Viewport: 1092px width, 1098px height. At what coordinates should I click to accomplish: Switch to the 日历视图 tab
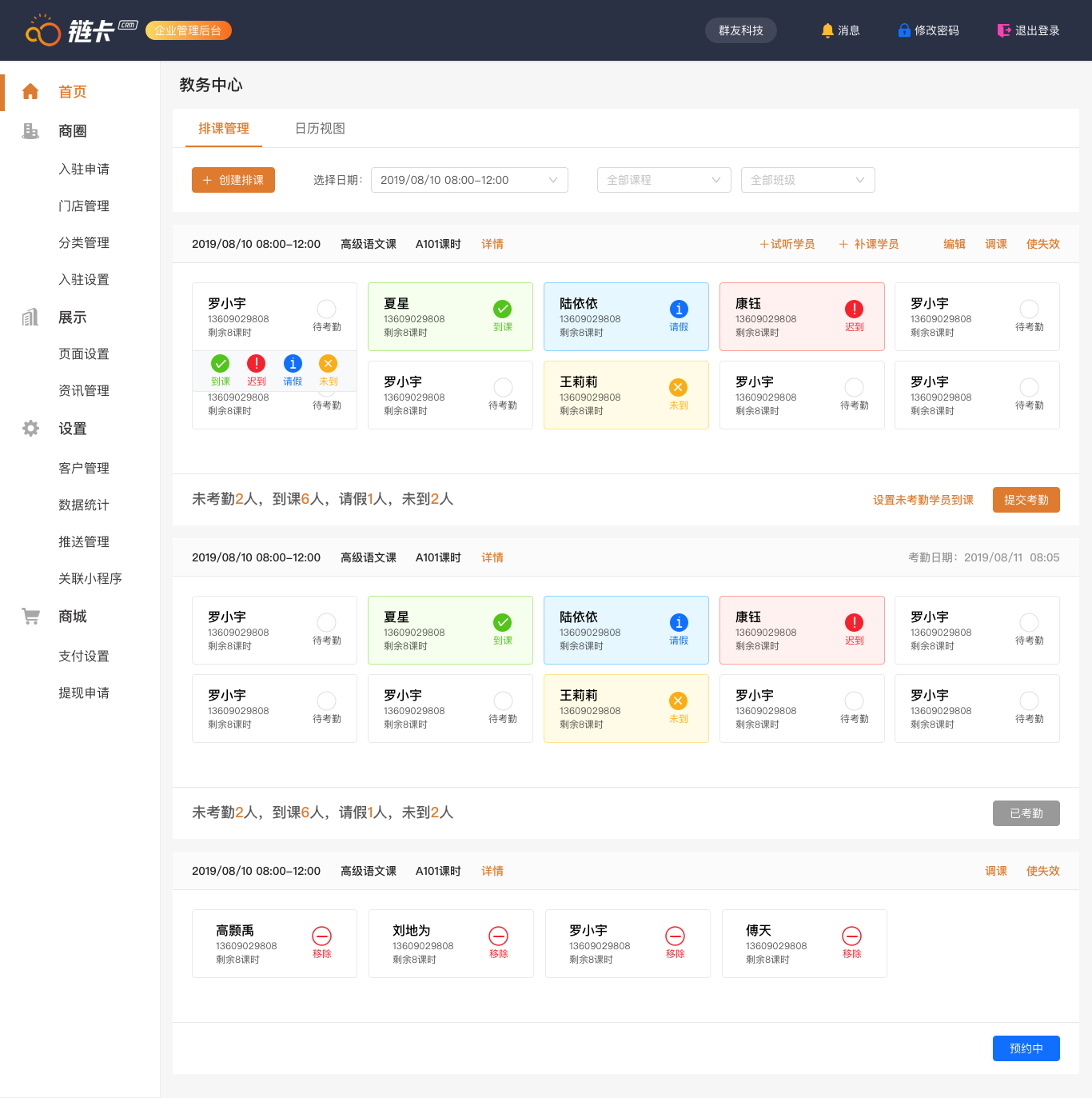point(320,129)
